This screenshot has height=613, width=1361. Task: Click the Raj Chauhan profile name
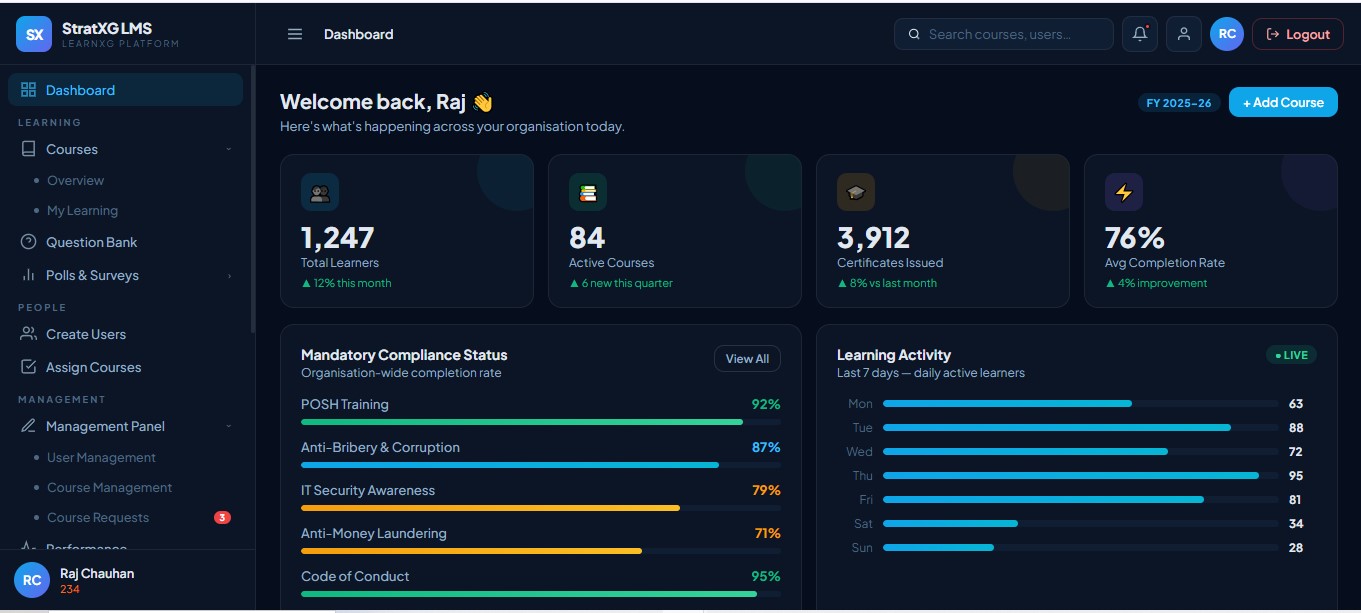(x=97, y=573)
